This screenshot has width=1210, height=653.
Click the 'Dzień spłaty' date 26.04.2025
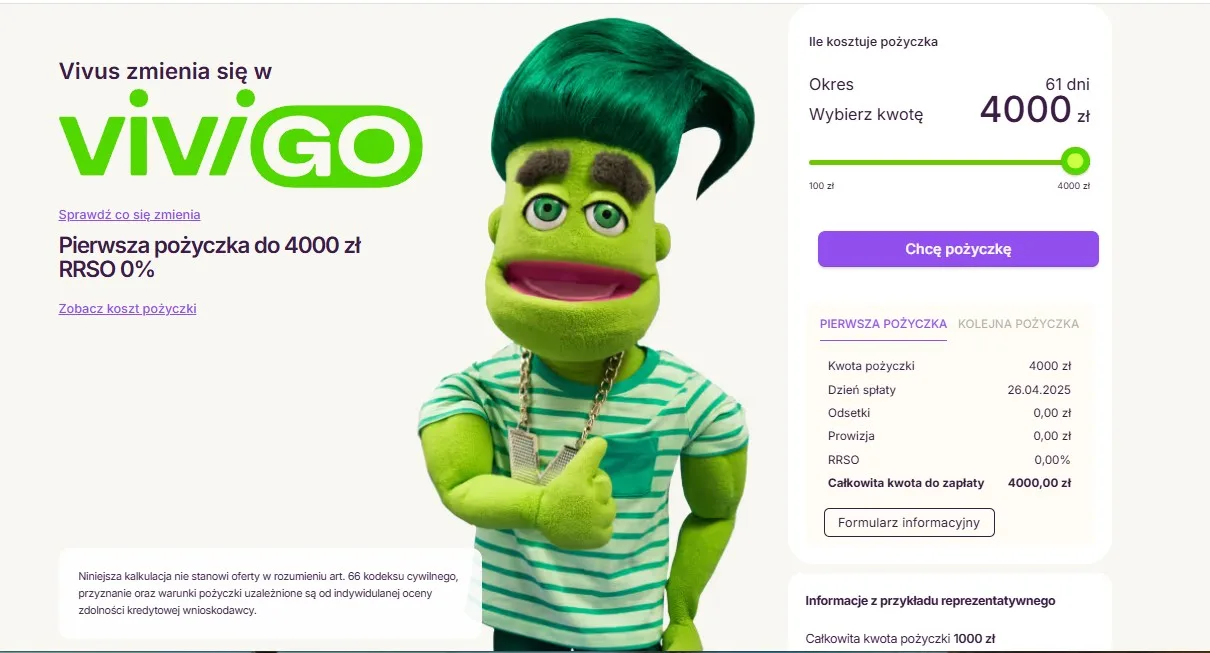click(1039, 390)
